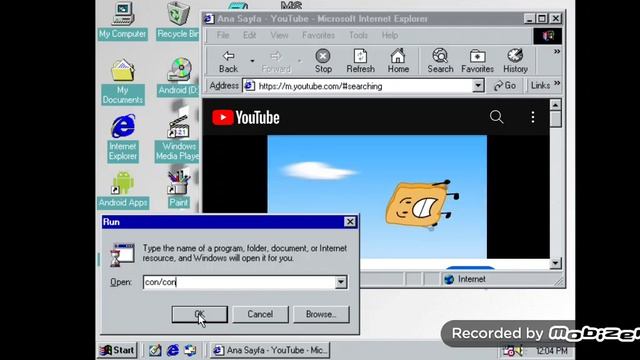Click the browser scrollbar up arrow
The width and height of the screenshot is (640, 360).
click(555, 105)
